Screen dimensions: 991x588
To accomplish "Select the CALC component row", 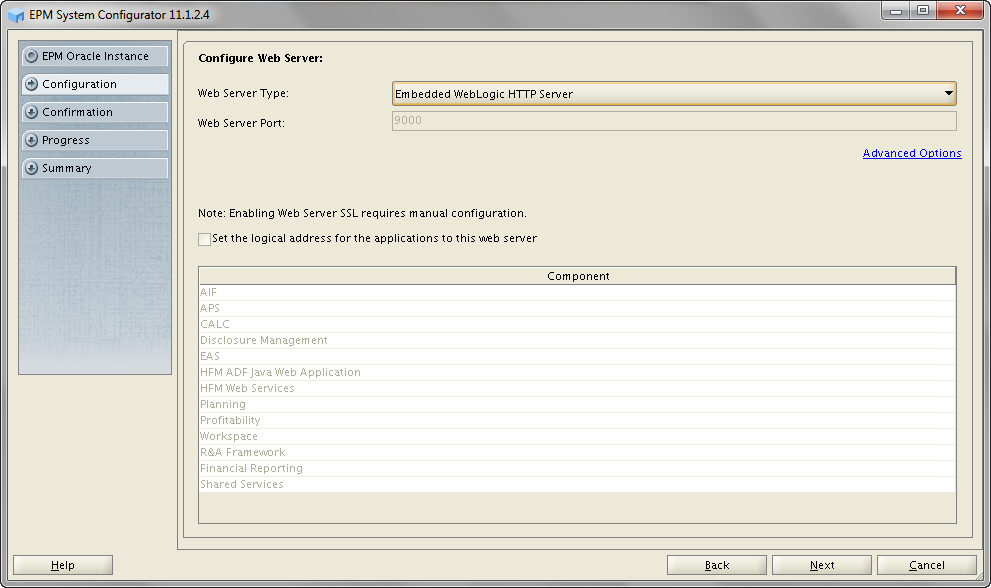I will 577,324.
